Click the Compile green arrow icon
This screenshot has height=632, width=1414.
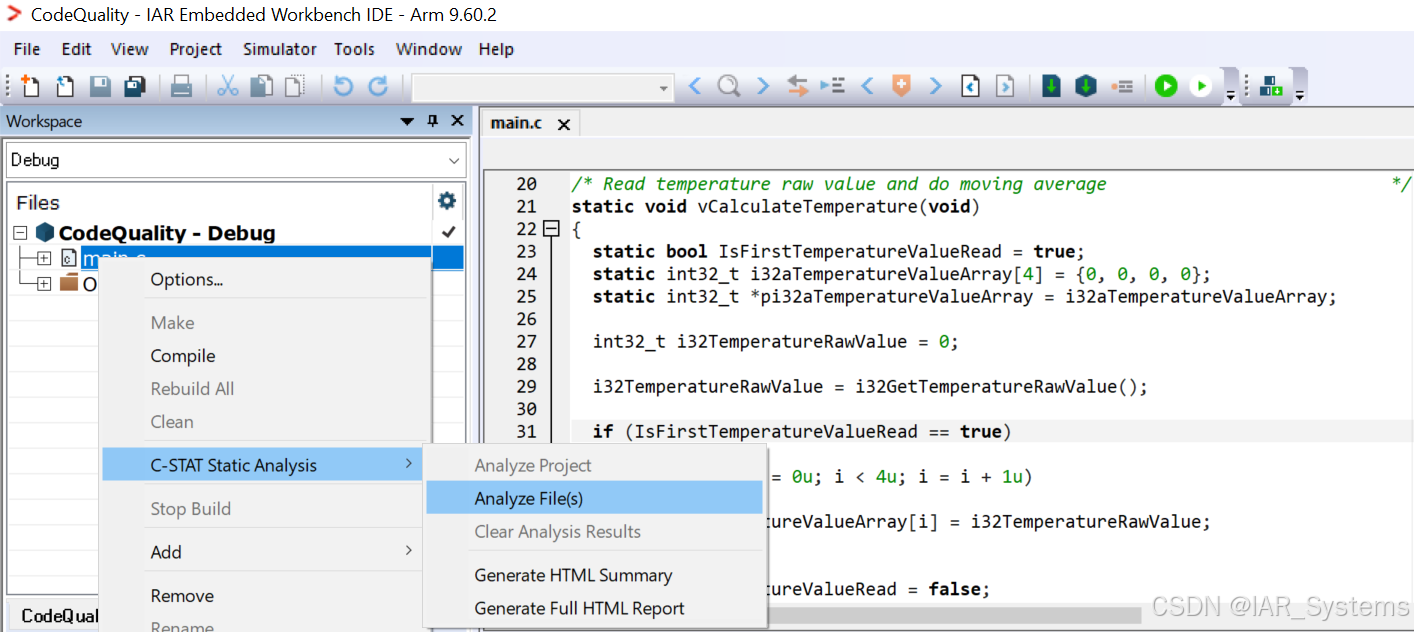point(1051,87)
